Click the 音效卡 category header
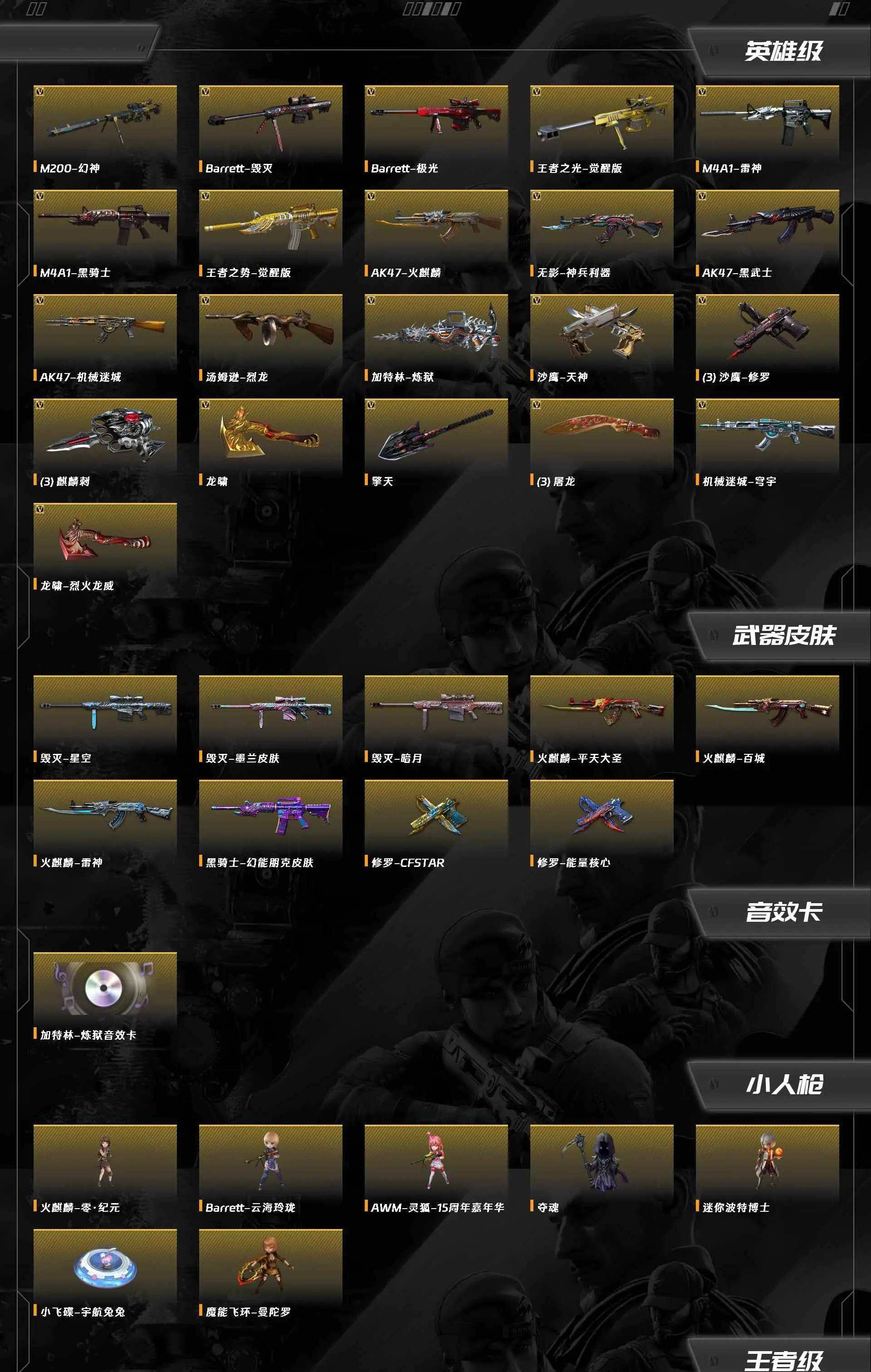The image size is (871, 1372). 783,912
